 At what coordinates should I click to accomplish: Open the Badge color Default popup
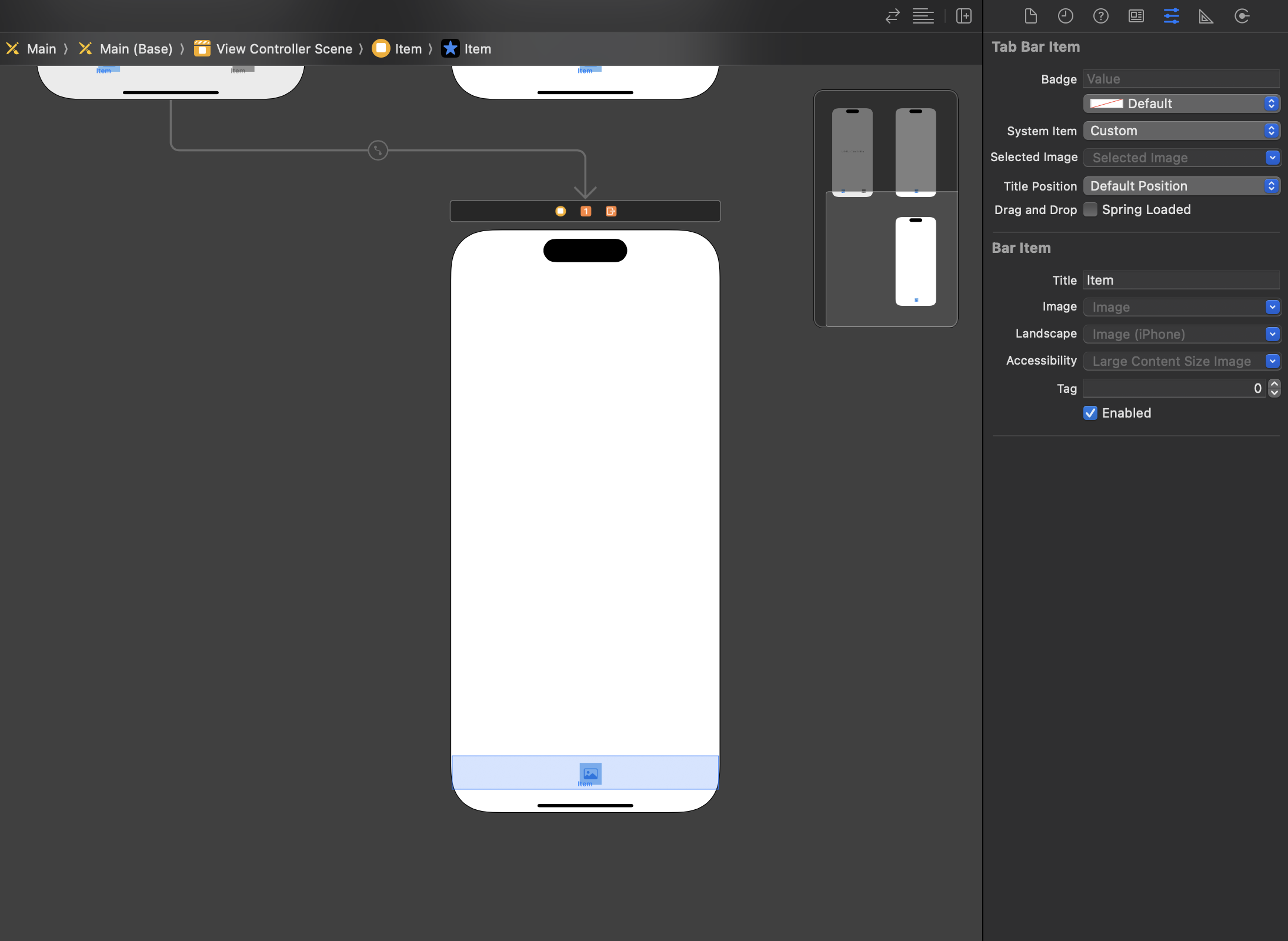point(1181,104)
